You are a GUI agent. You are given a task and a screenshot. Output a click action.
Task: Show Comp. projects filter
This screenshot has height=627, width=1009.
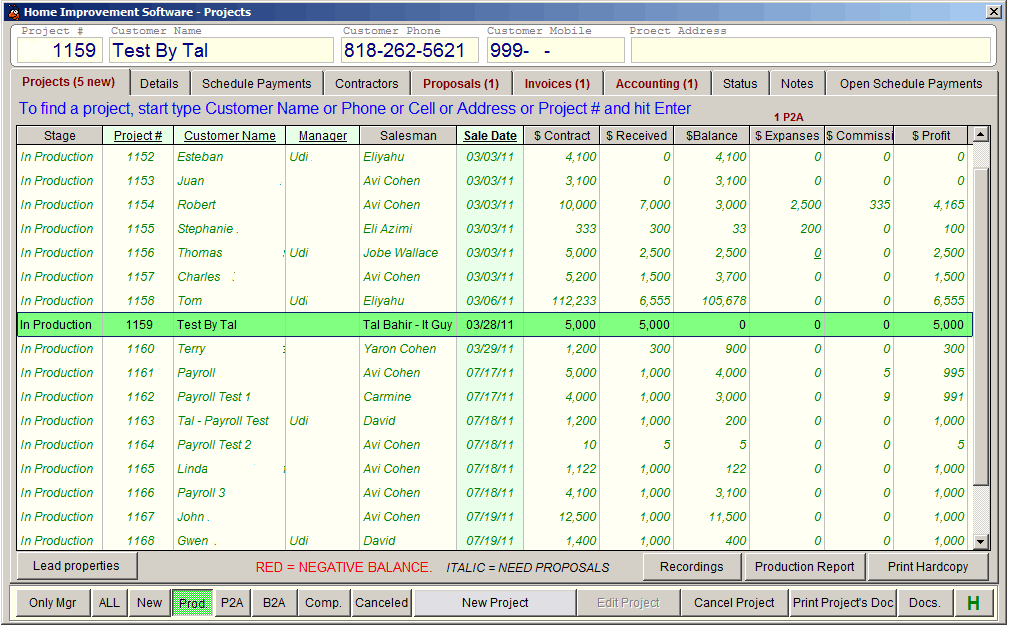click(x=323, y=603)
